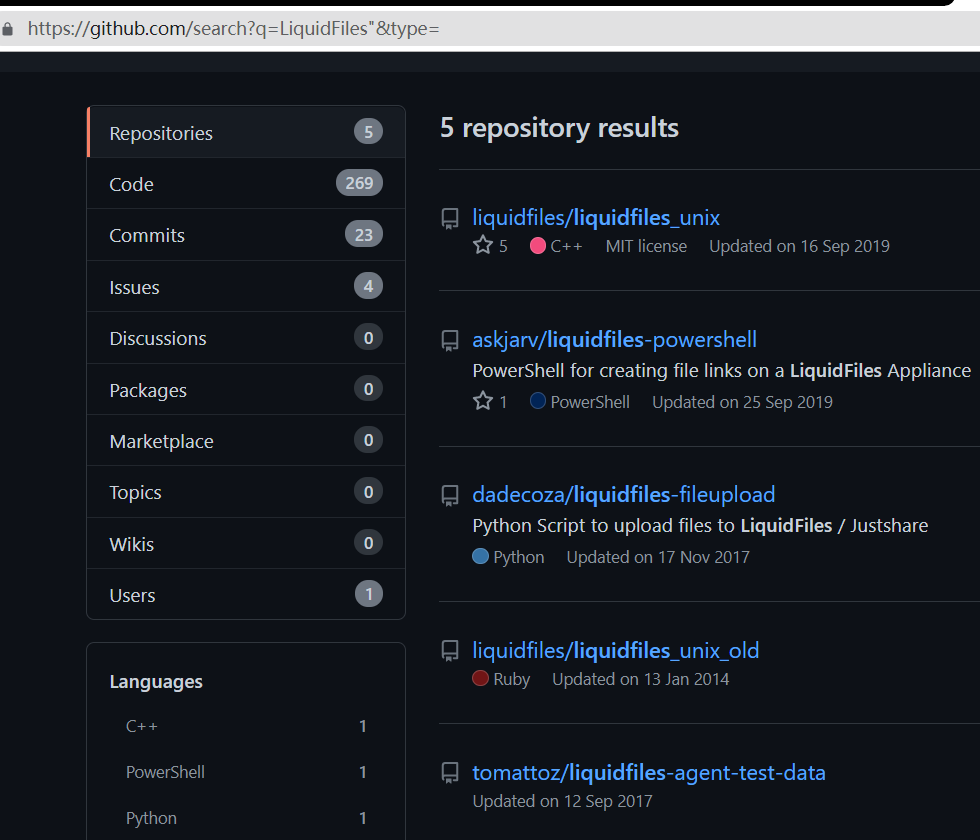Click the blue Python language dot
980x840 pixels.
(x=480, y=556)
